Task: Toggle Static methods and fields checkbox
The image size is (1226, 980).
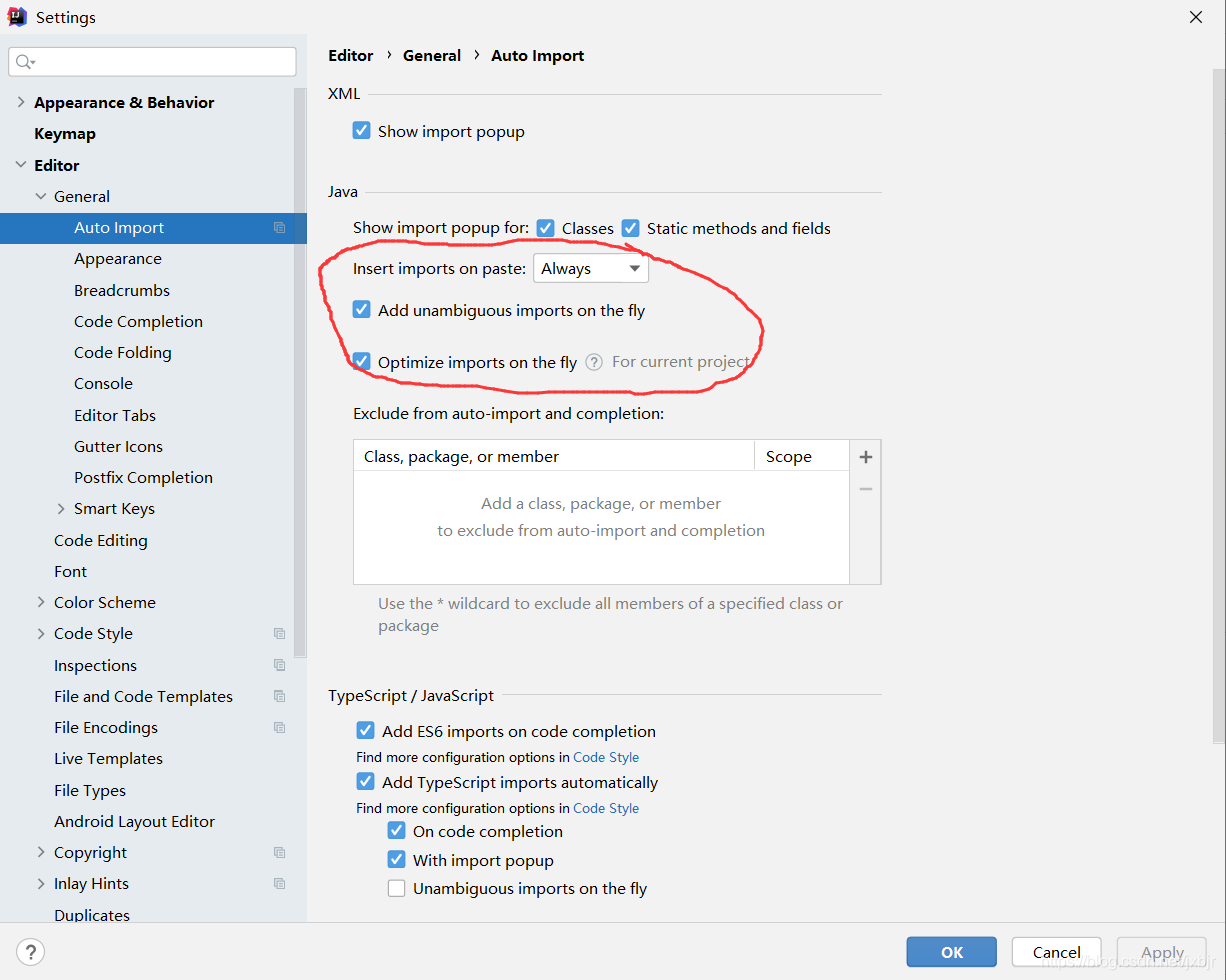Action: tap(630, 228)
